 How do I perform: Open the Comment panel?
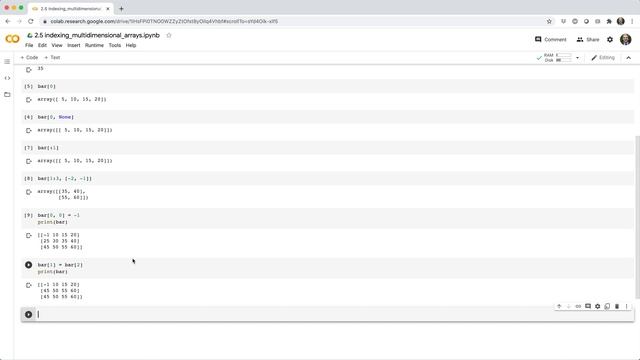click(x=551, y=40)
